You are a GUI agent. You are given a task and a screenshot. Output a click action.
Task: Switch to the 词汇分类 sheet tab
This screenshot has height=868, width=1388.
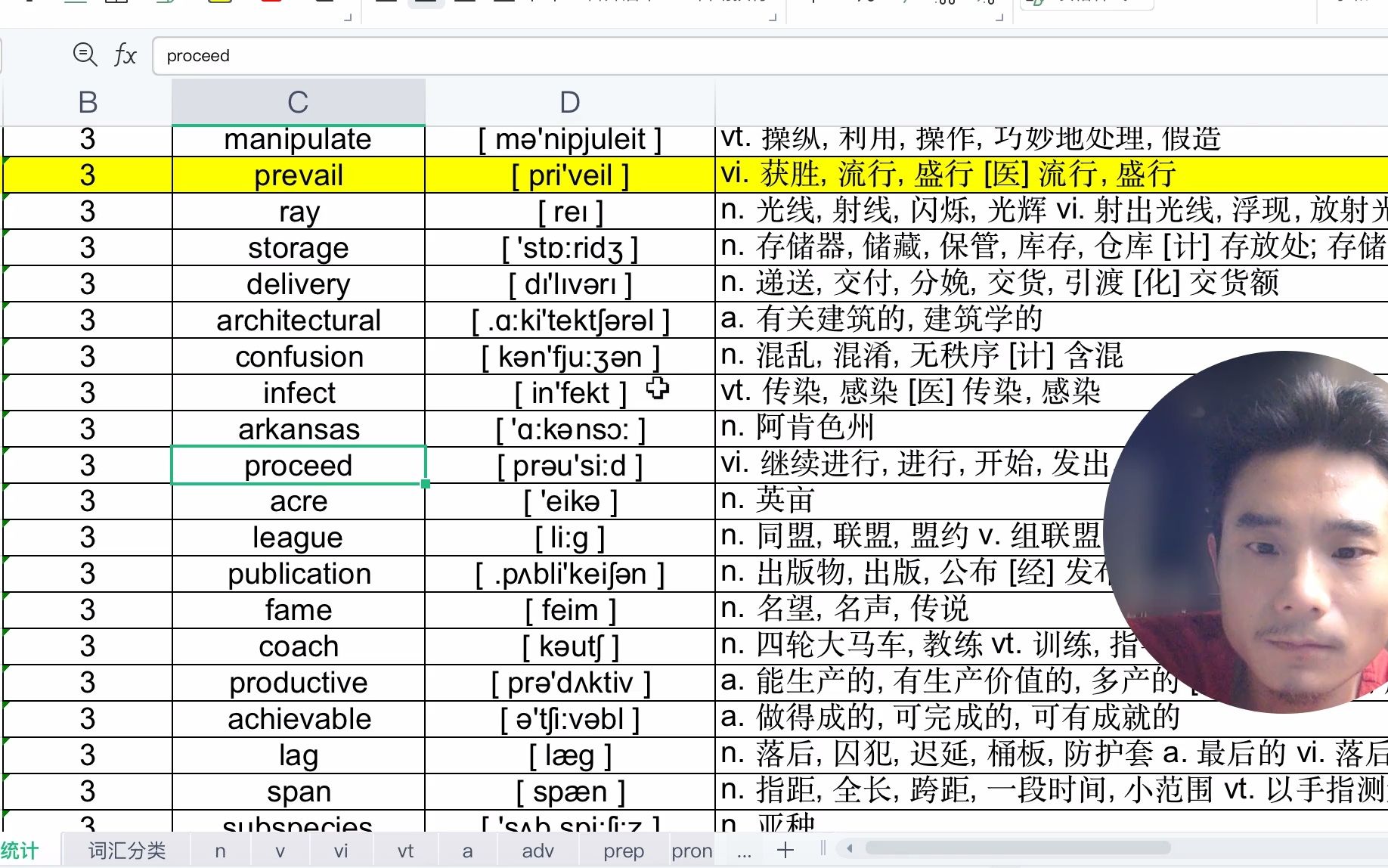(127, 850)
